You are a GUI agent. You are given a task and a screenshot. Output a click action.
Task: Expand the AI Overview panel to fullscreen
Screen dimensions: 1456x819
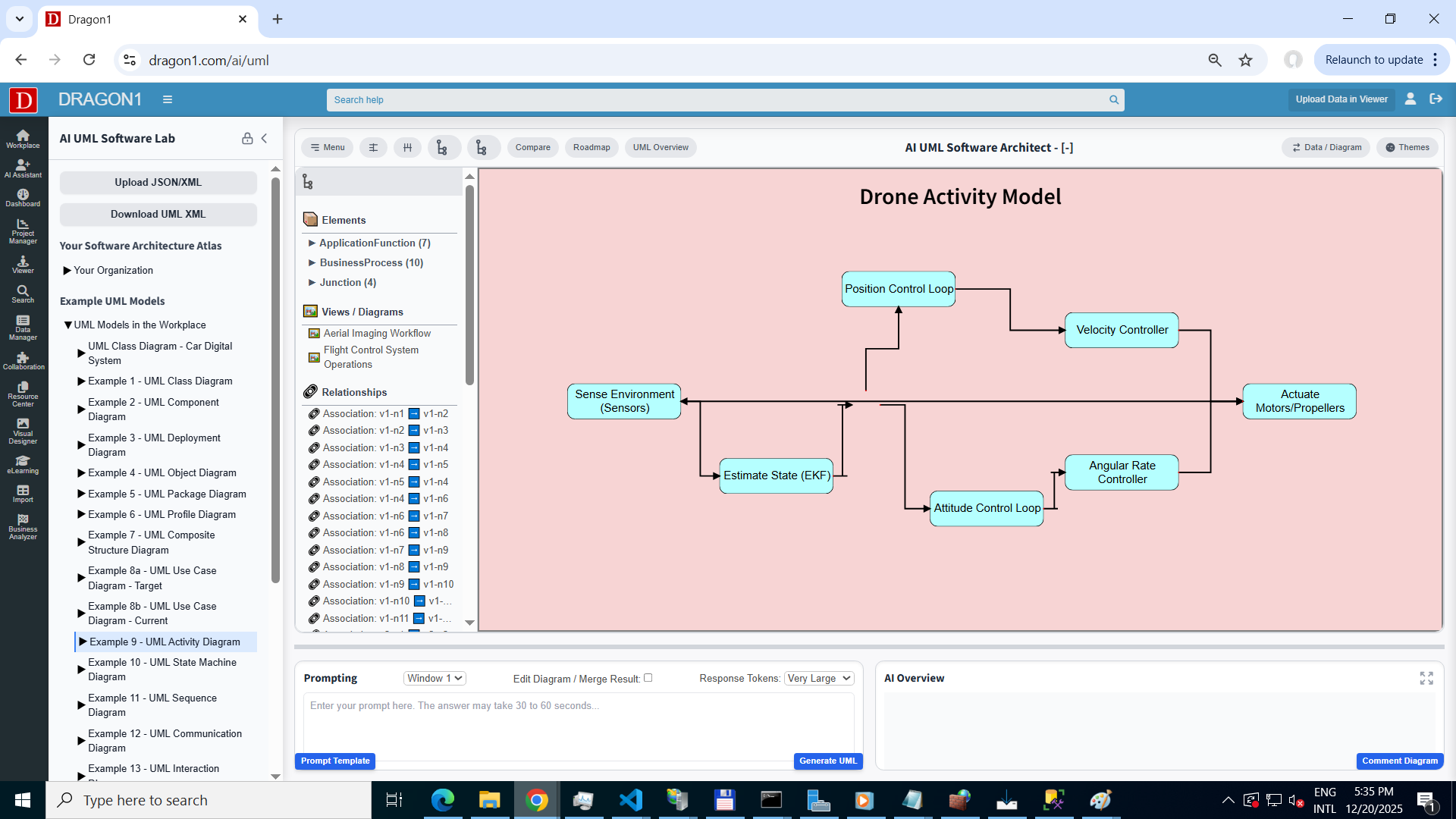point(1428,678)
